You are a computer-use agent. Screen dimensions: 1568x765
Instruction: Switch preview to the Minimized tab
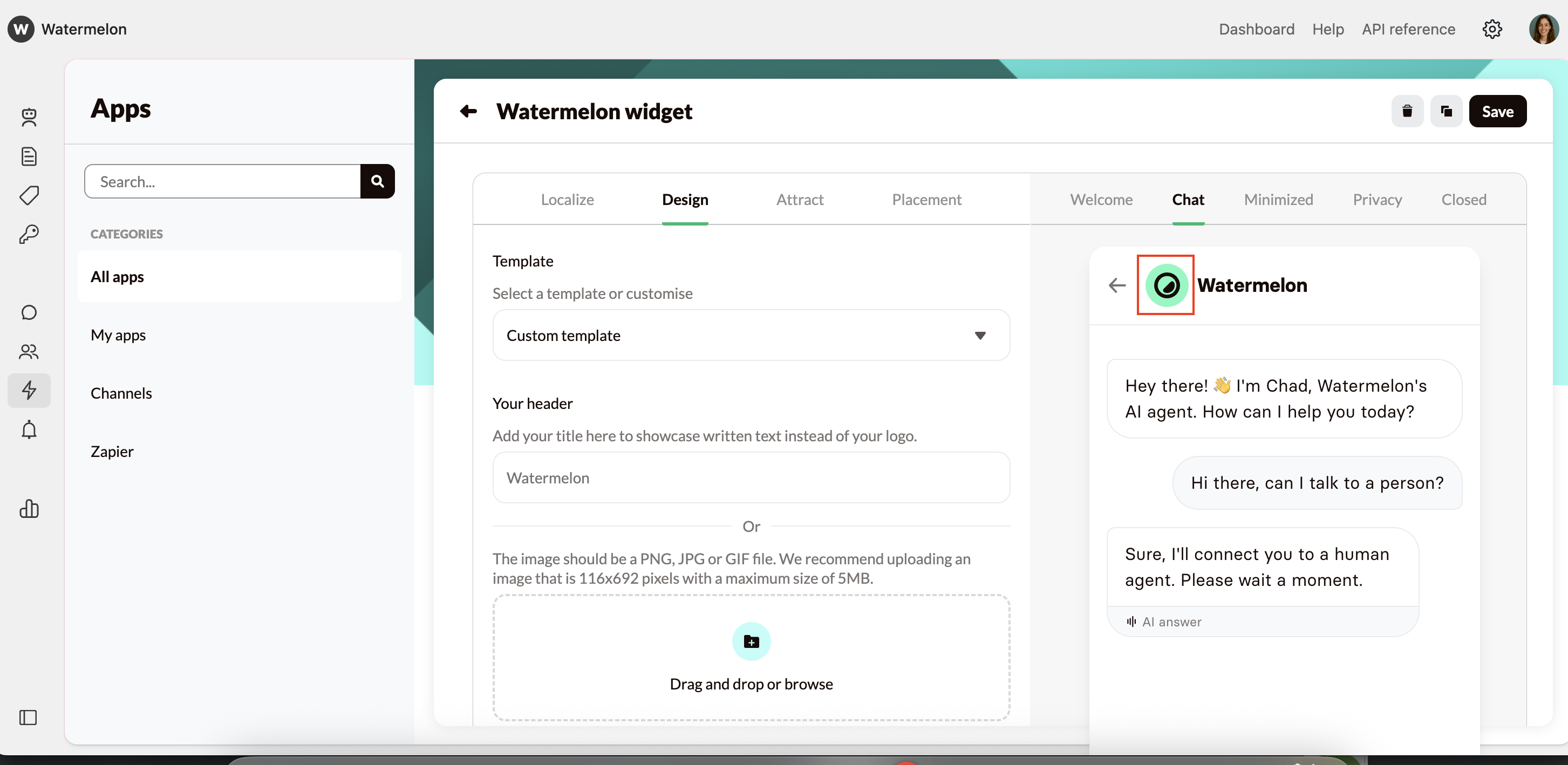1278,200
